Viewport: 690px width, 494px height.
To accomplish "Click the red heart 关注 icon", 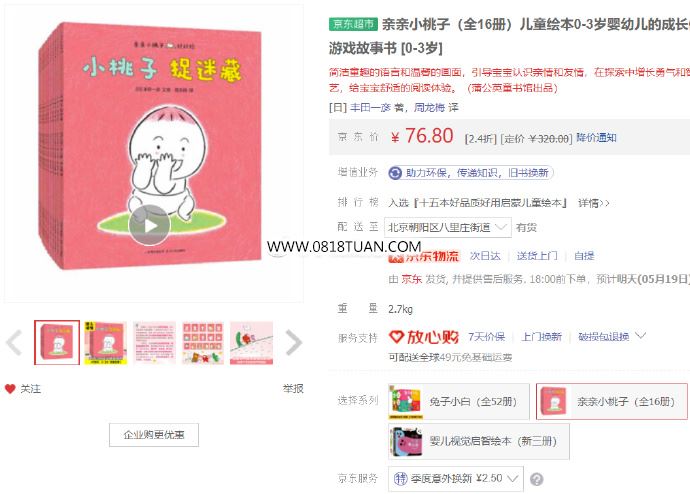I will point(10,389).
